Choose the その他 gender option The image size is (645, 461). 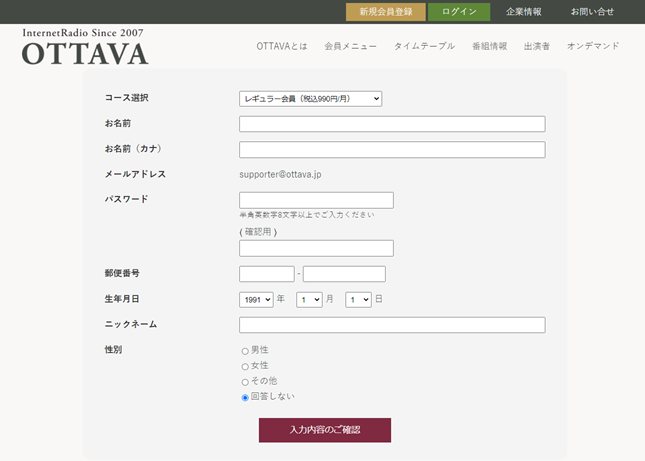tap(245, 382)
